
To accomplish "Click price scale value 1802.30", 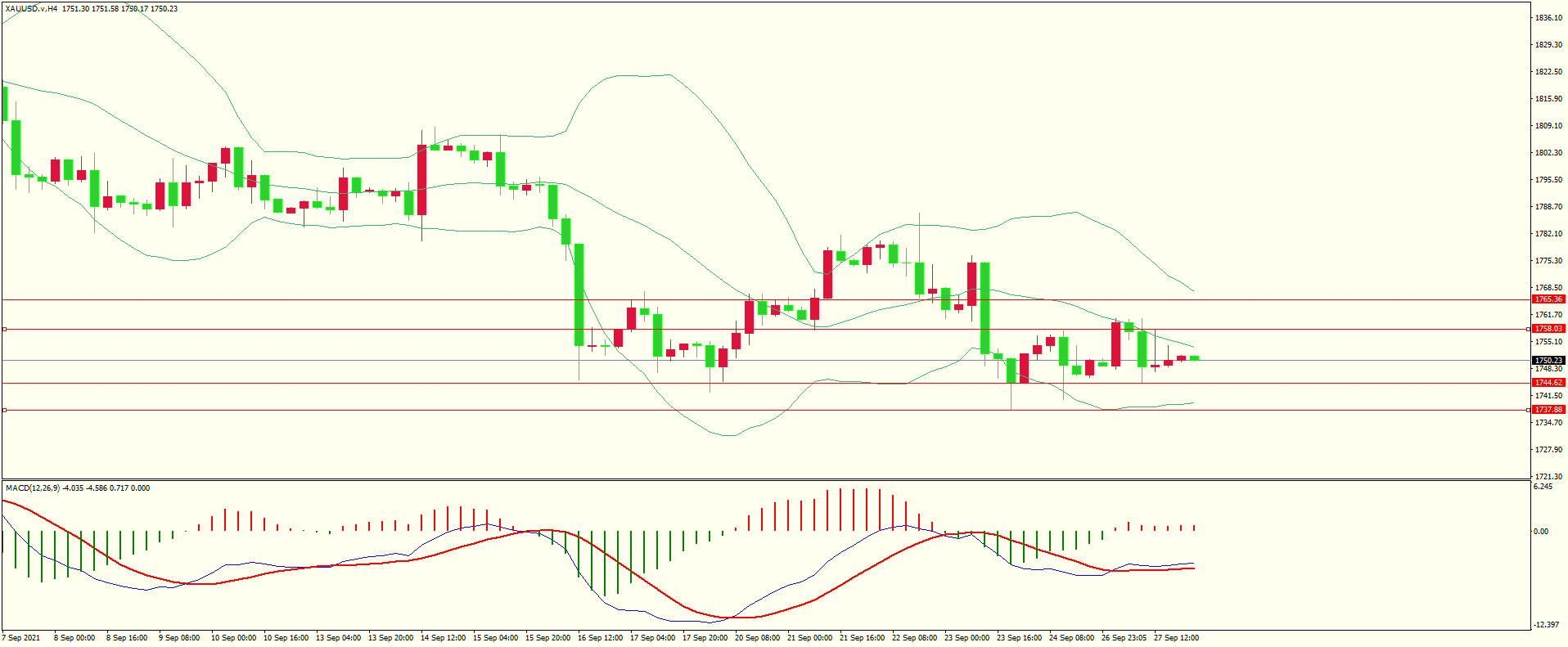I will tap(1548, 153).
